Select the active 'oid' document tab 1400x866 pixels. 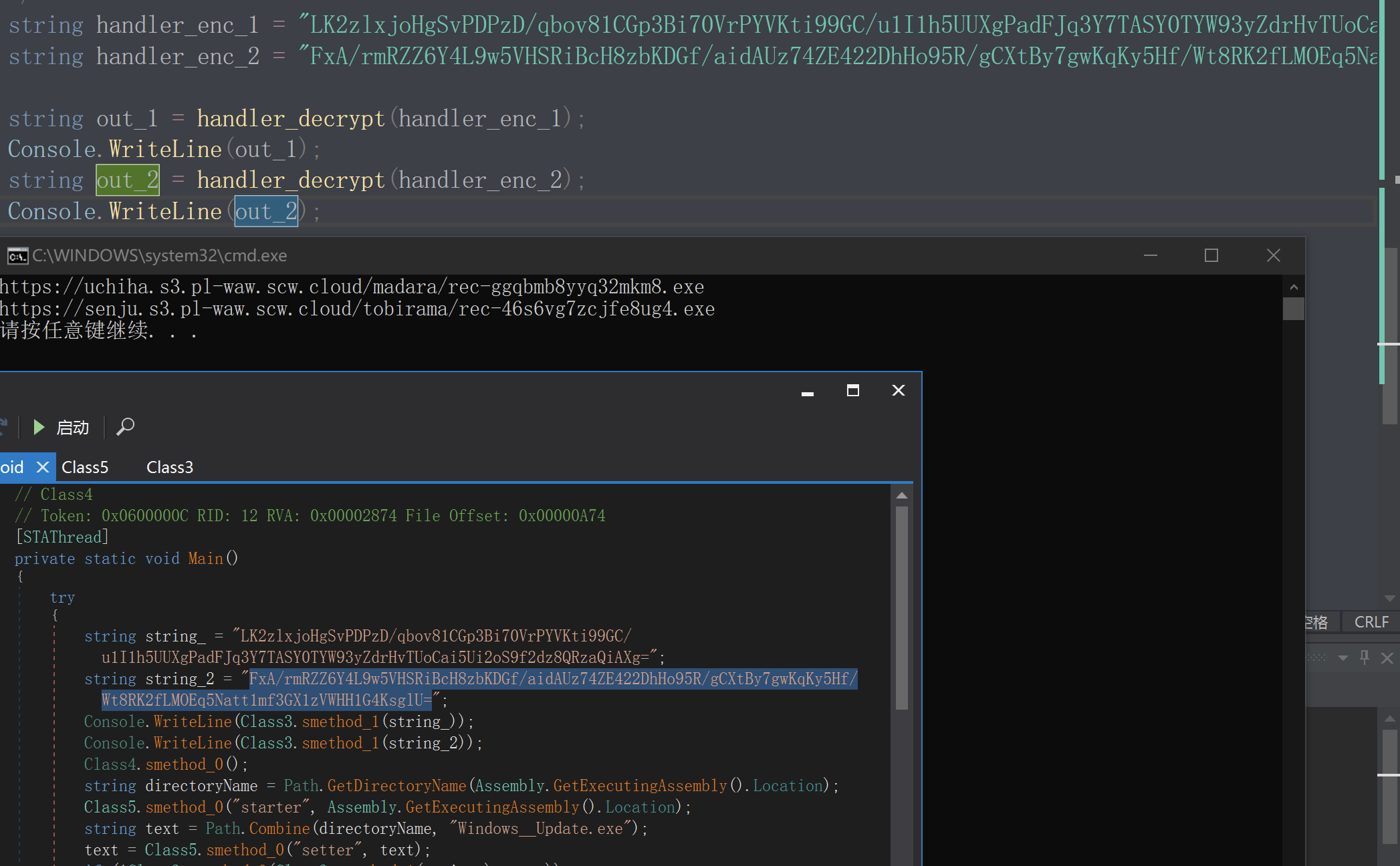coord(12,467)
